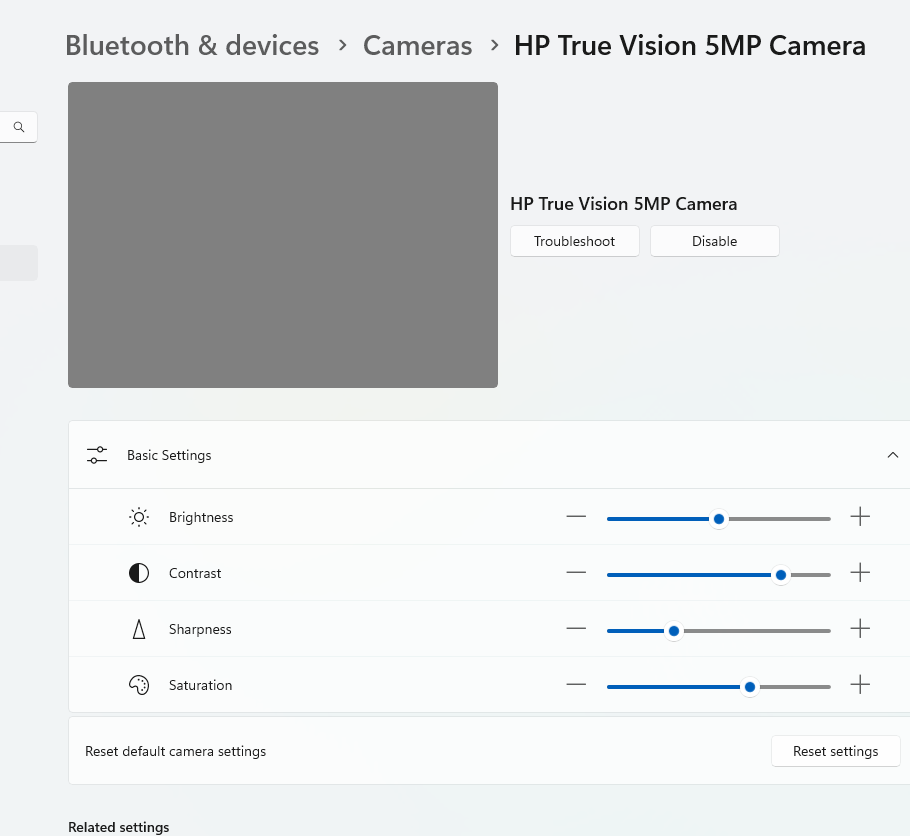Click the Contrast slider handle
Viewport: 910px width, 836px height.
[x=780, y=574]
